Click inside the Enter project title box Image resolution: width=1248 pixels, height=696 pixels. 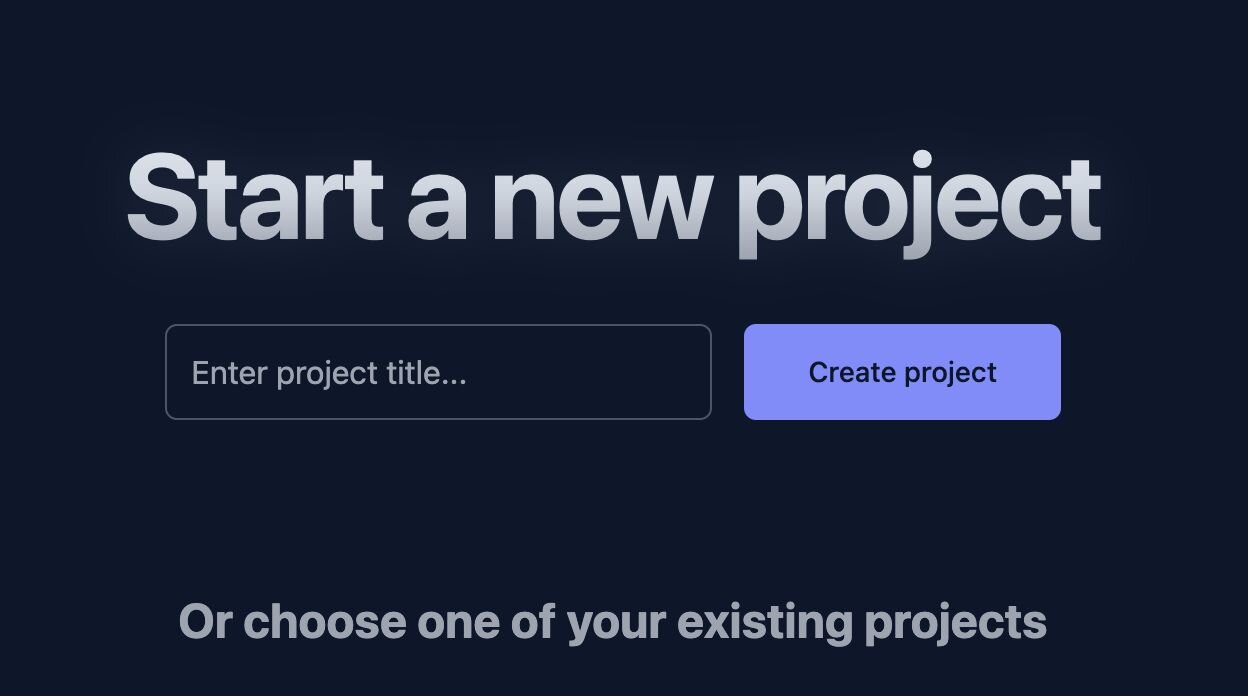(438, 371)
